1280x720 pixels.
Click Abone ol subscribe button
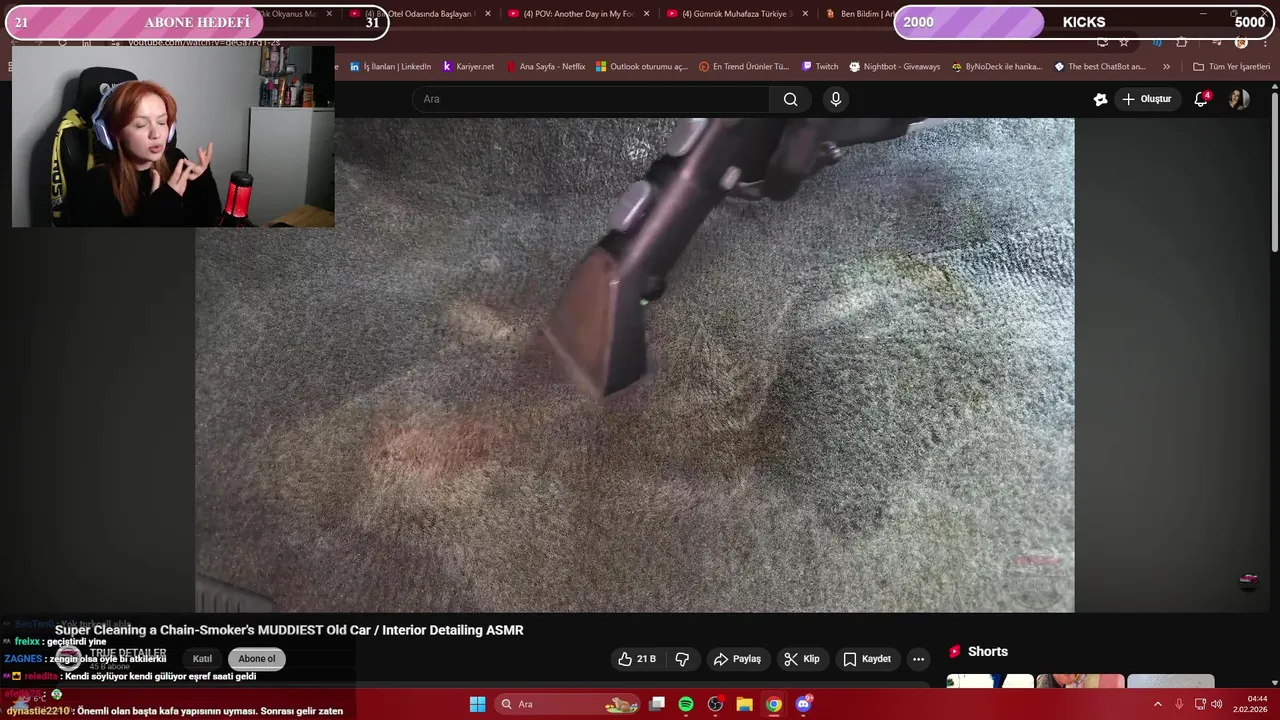coord(256,659)
